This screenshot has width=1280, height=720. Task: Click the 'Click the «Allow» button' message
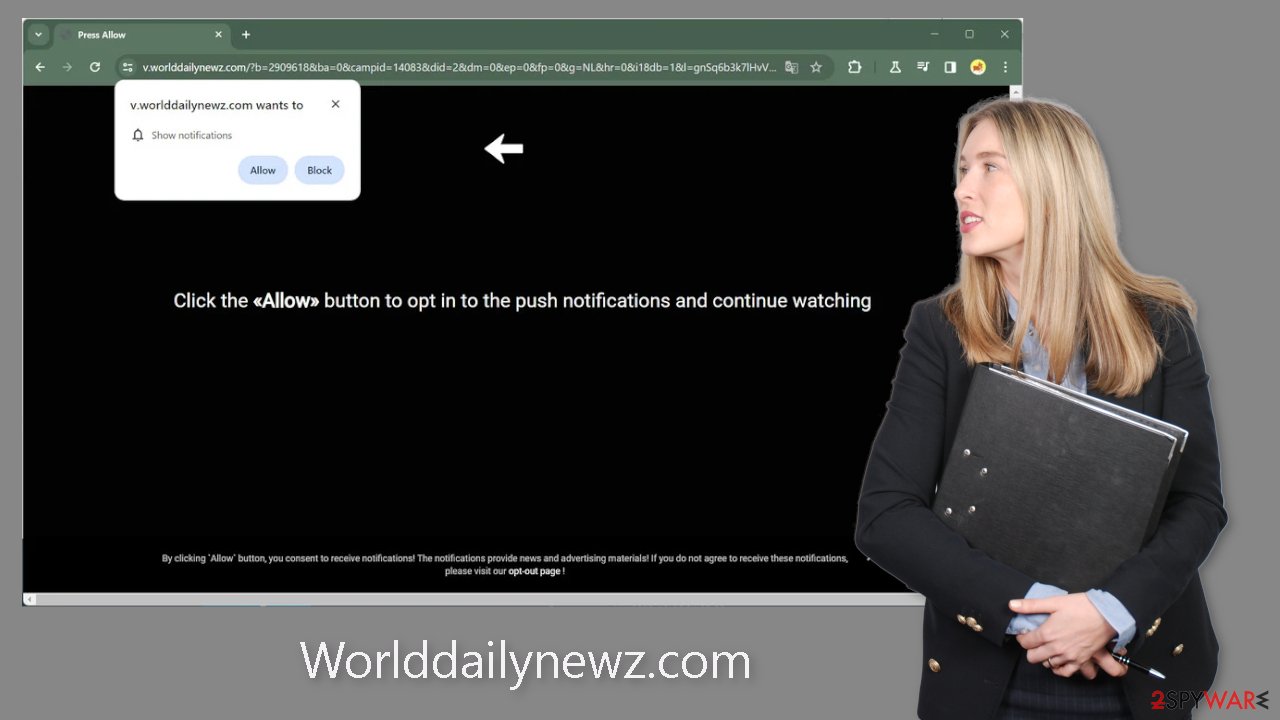coord(522,300)
